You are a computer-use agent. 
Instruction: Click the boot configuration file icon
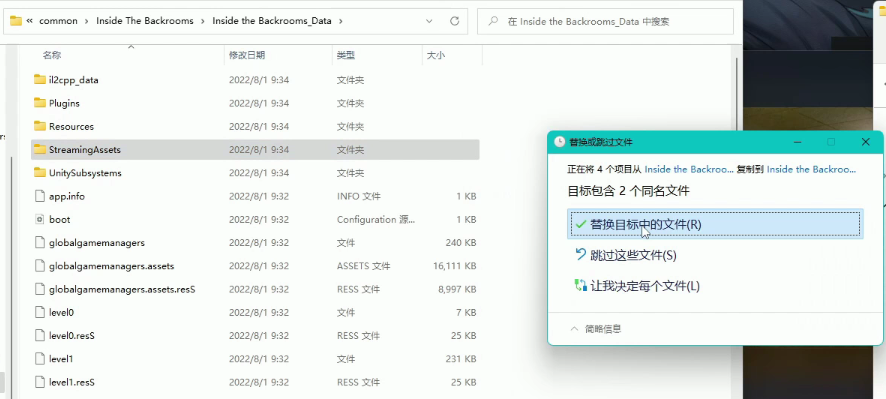tap(40, 219)
